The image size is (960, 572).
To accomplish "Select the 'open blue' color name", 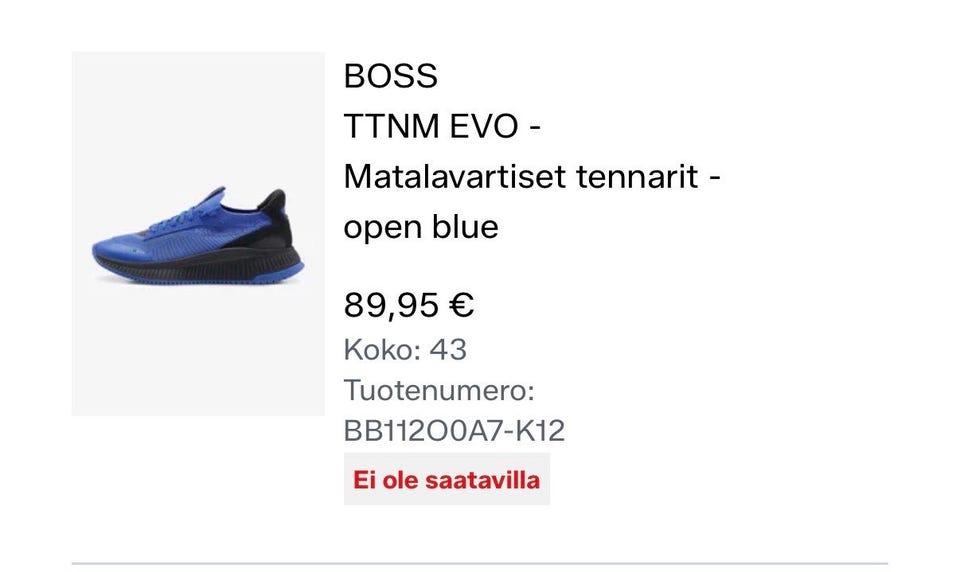I will tap(421, 227).
